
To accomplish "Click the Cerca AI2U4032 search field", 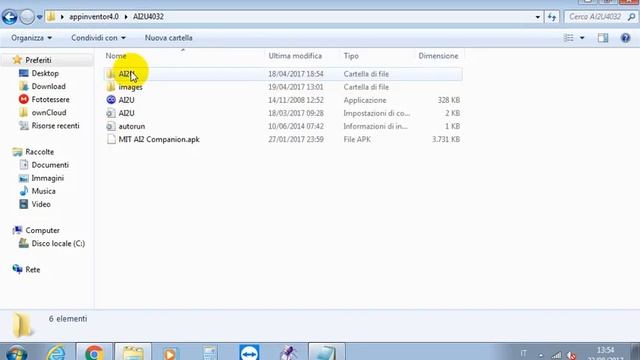I will 595,17.
